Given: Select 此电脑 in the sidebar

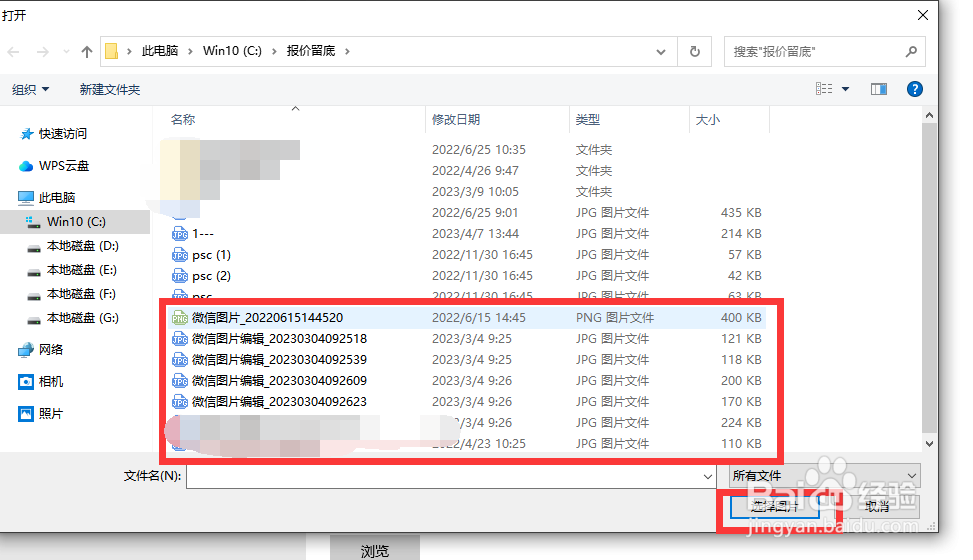Looking at the screenshot, I should point(56,197).
